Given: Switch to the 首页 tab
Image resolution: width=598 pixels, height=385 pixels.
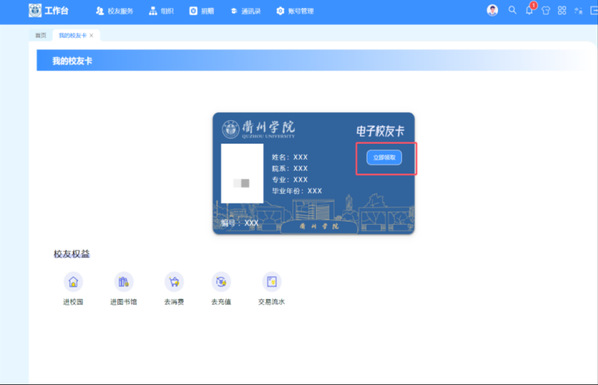Looking at the screenshot, I should (41, 35).
